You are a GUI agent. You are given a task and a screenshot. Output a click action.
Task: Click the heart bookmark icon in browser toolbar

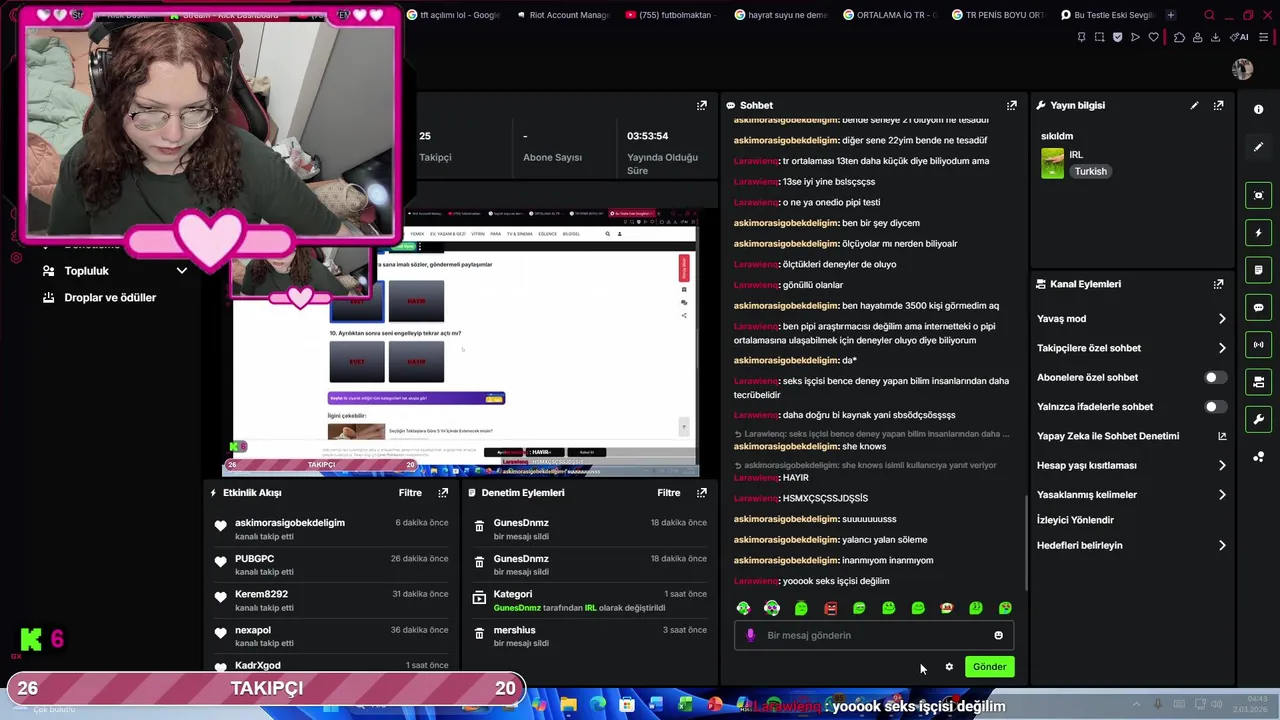click(1153, 37)
